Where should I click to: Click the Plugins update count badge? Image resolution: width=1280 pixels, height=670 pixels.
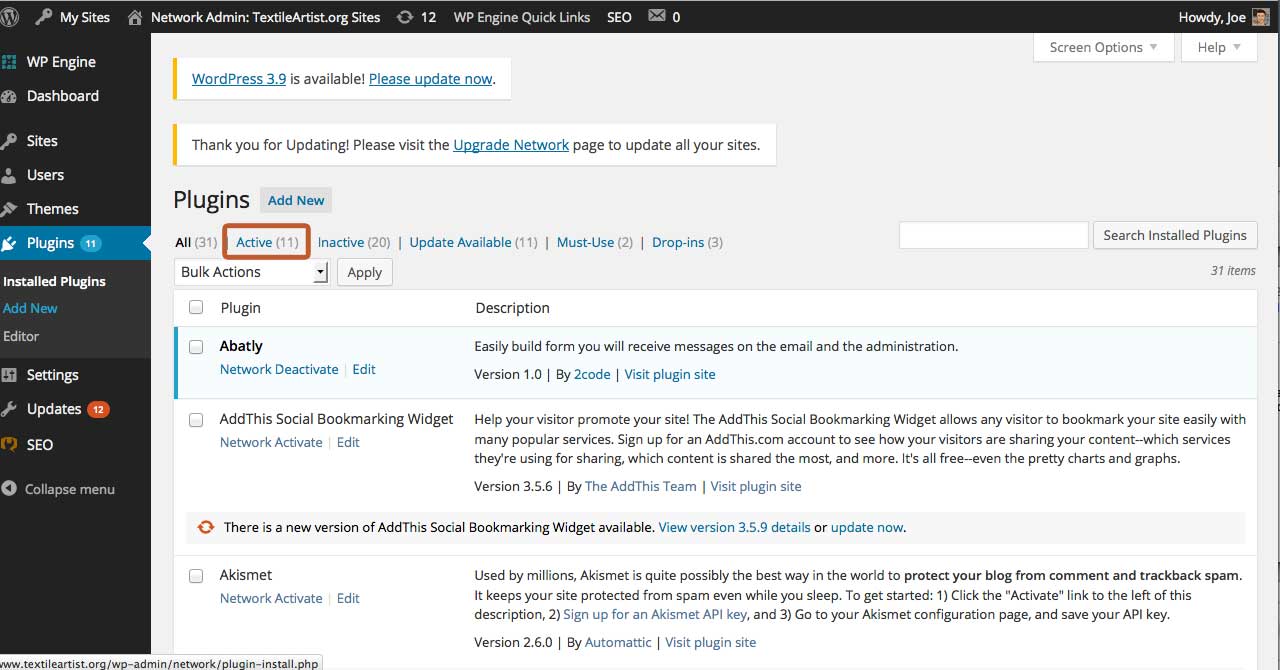click(x=91, y=243)
